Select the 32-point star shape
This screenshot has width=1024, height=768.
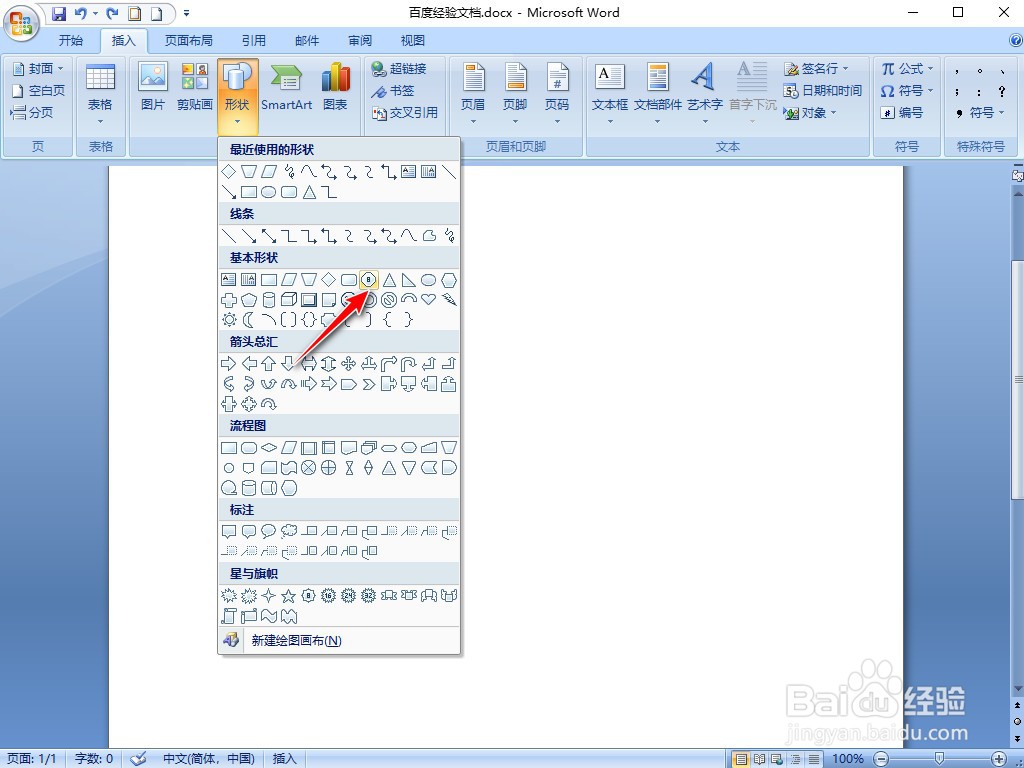tap(369, 596)
